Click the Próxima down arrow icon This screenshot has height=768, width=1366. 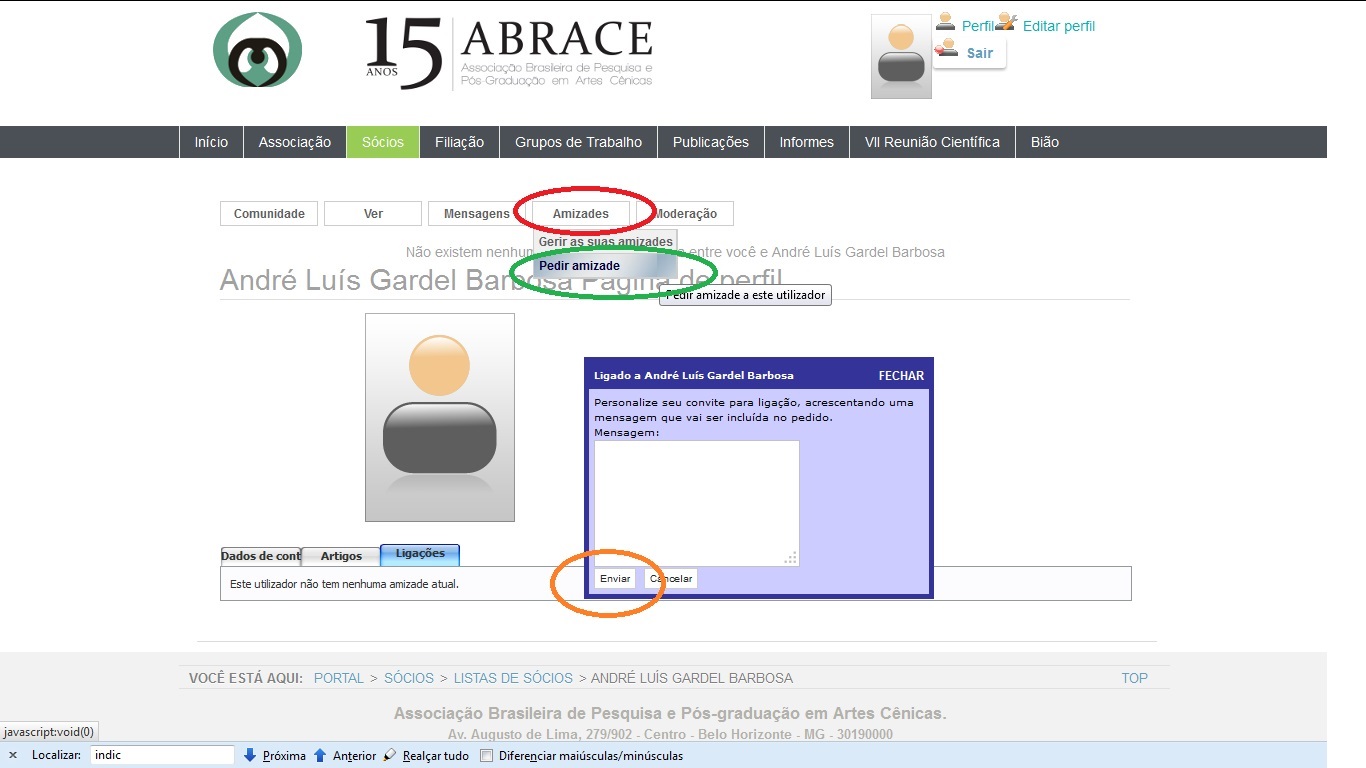[x=250, y=756]
